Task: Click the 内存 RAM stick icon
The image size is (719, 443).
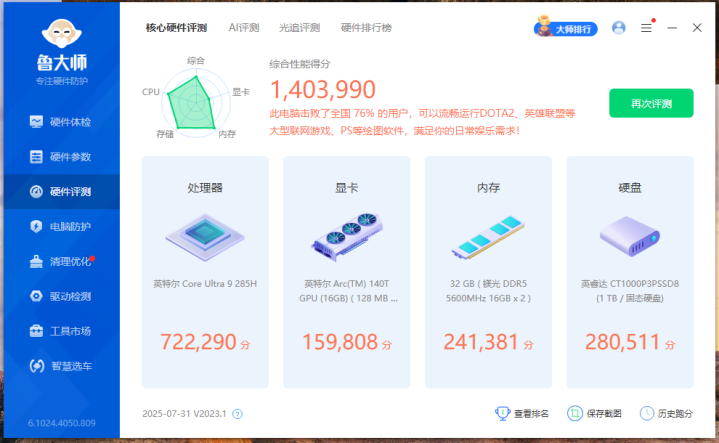Action: pos(488,238)
